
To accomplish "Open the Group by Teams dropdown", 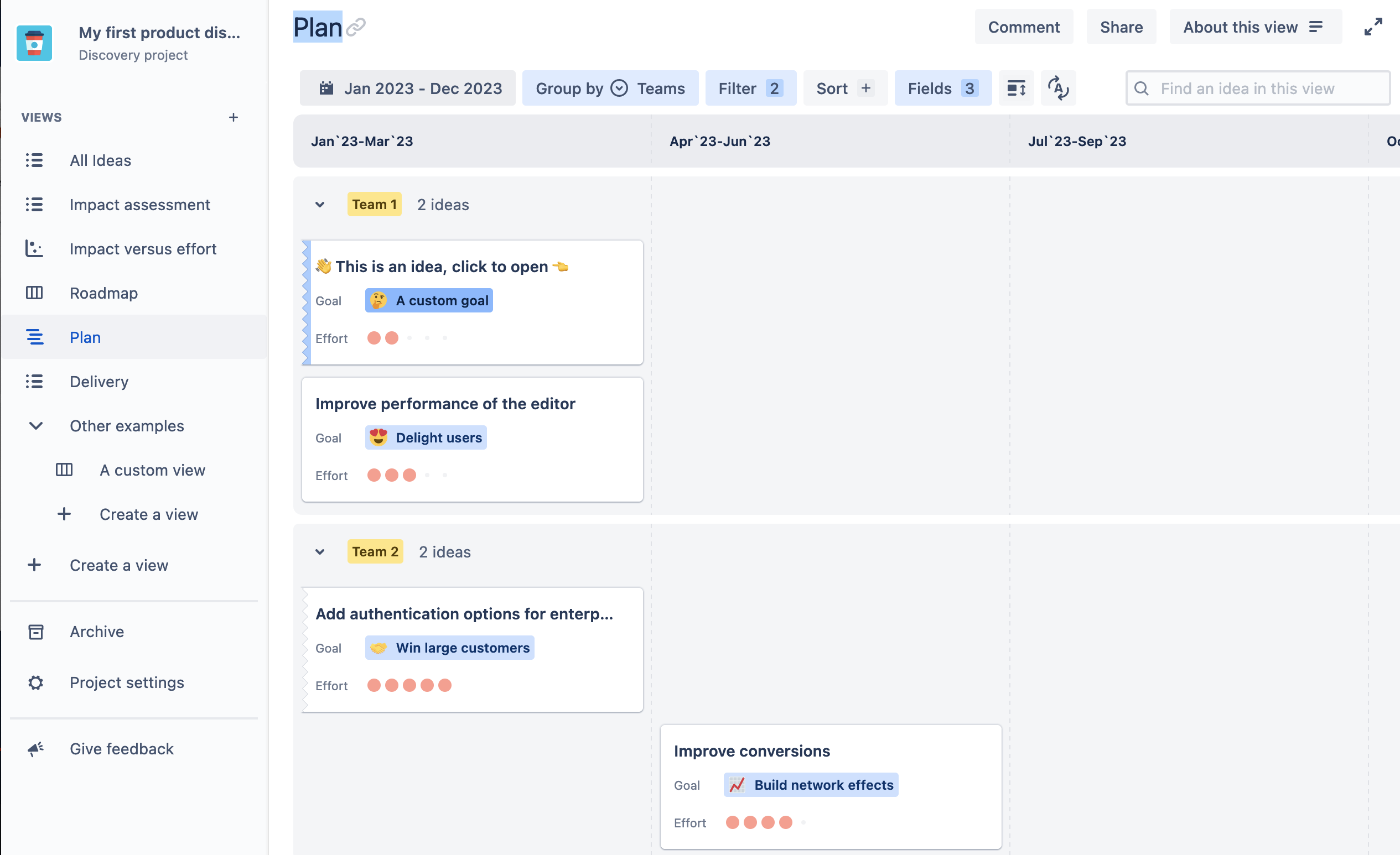I will 610,88.
